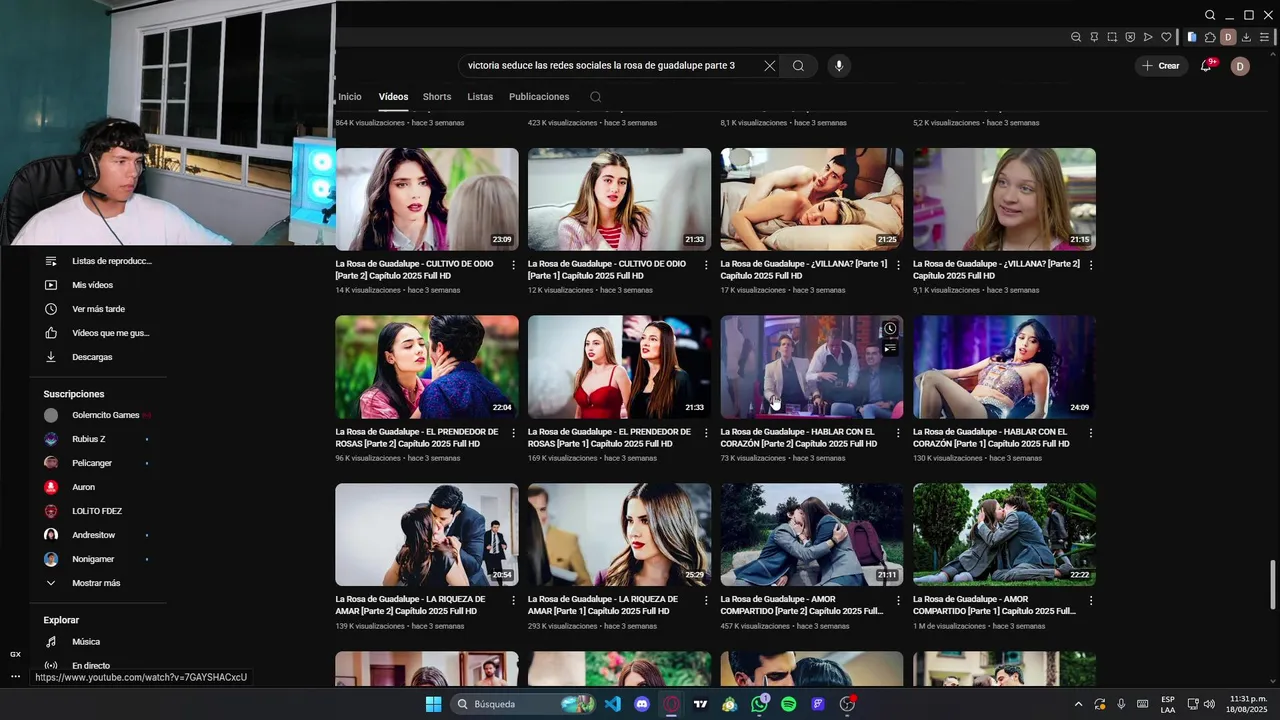Open WhatsApp from taskbar

(760, 704)
